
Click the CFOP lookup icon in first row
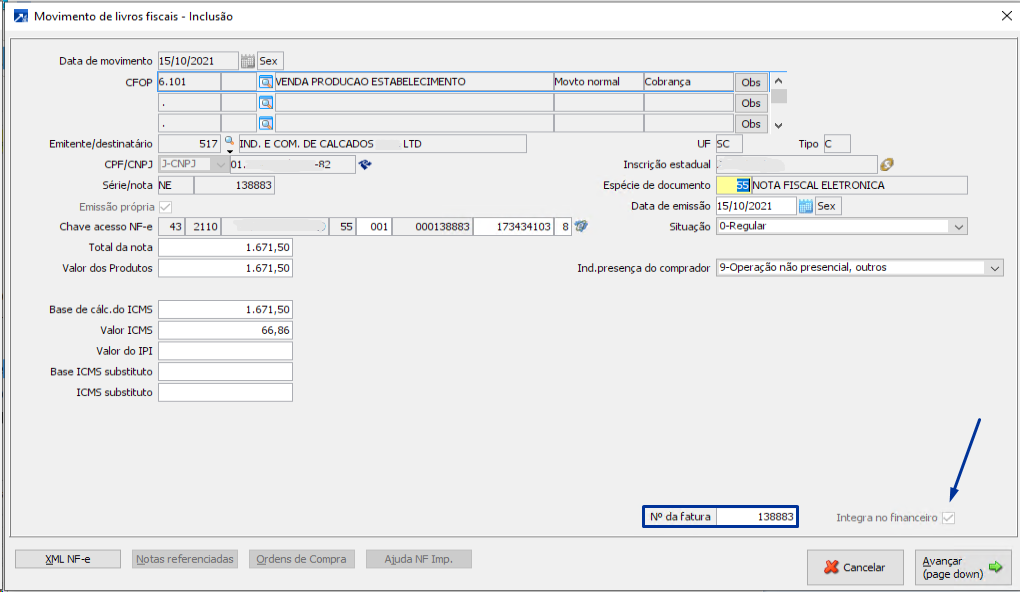(266, 82)
